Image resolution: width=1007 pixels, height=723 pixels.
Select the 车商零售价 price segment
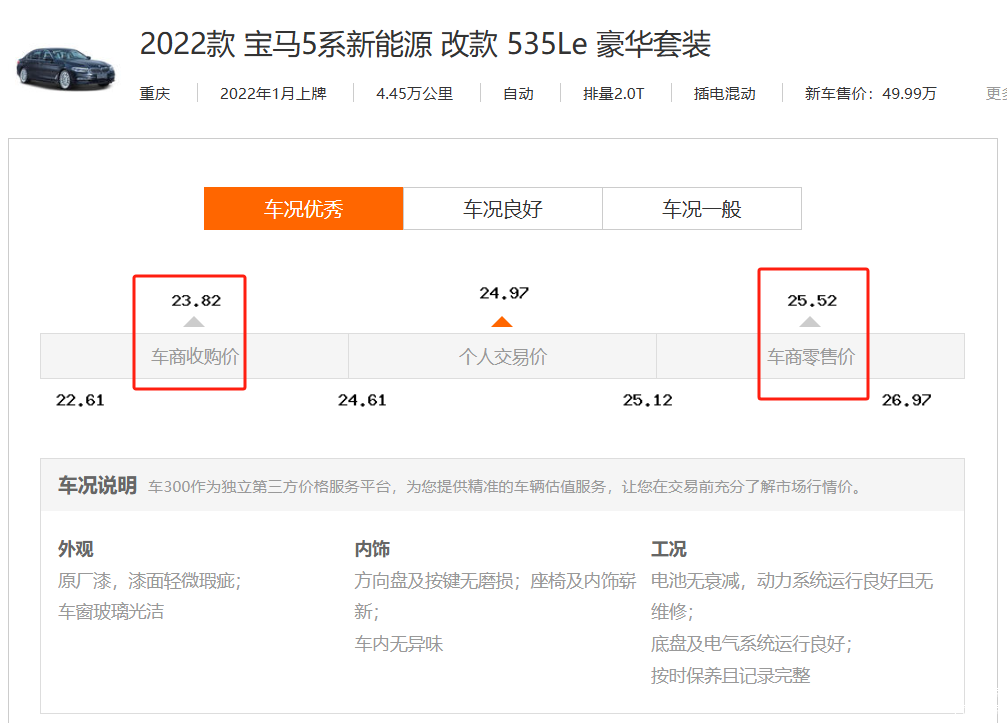tap(810, 356)
